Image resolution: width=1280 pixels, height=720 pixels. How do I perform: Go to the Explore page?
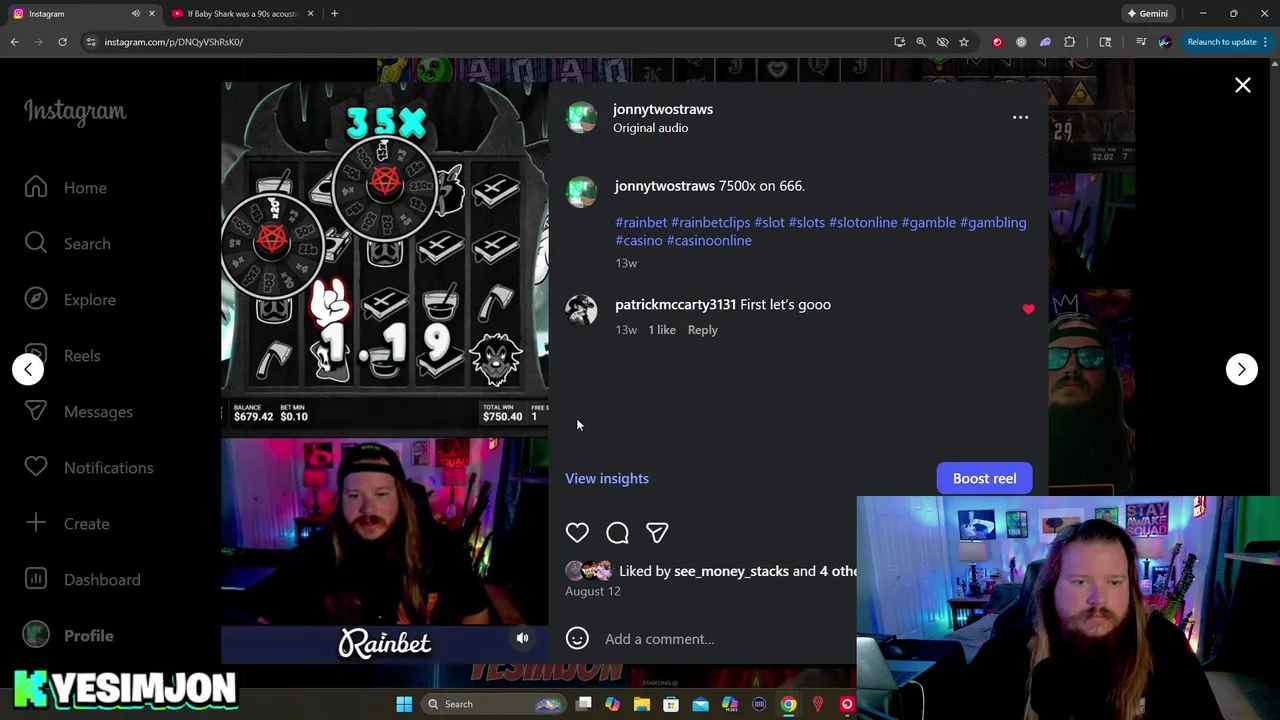[x=70, y=300]
